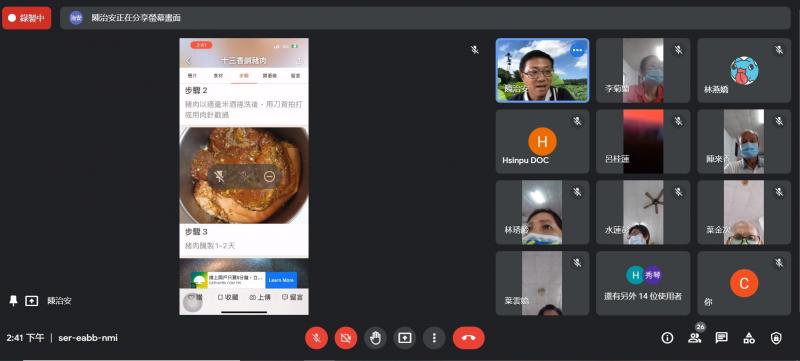Click the 陳治安正在分享螢幕畫面 banner text
The width and height of the screenshot is (800, 361).
coord(136,18)
